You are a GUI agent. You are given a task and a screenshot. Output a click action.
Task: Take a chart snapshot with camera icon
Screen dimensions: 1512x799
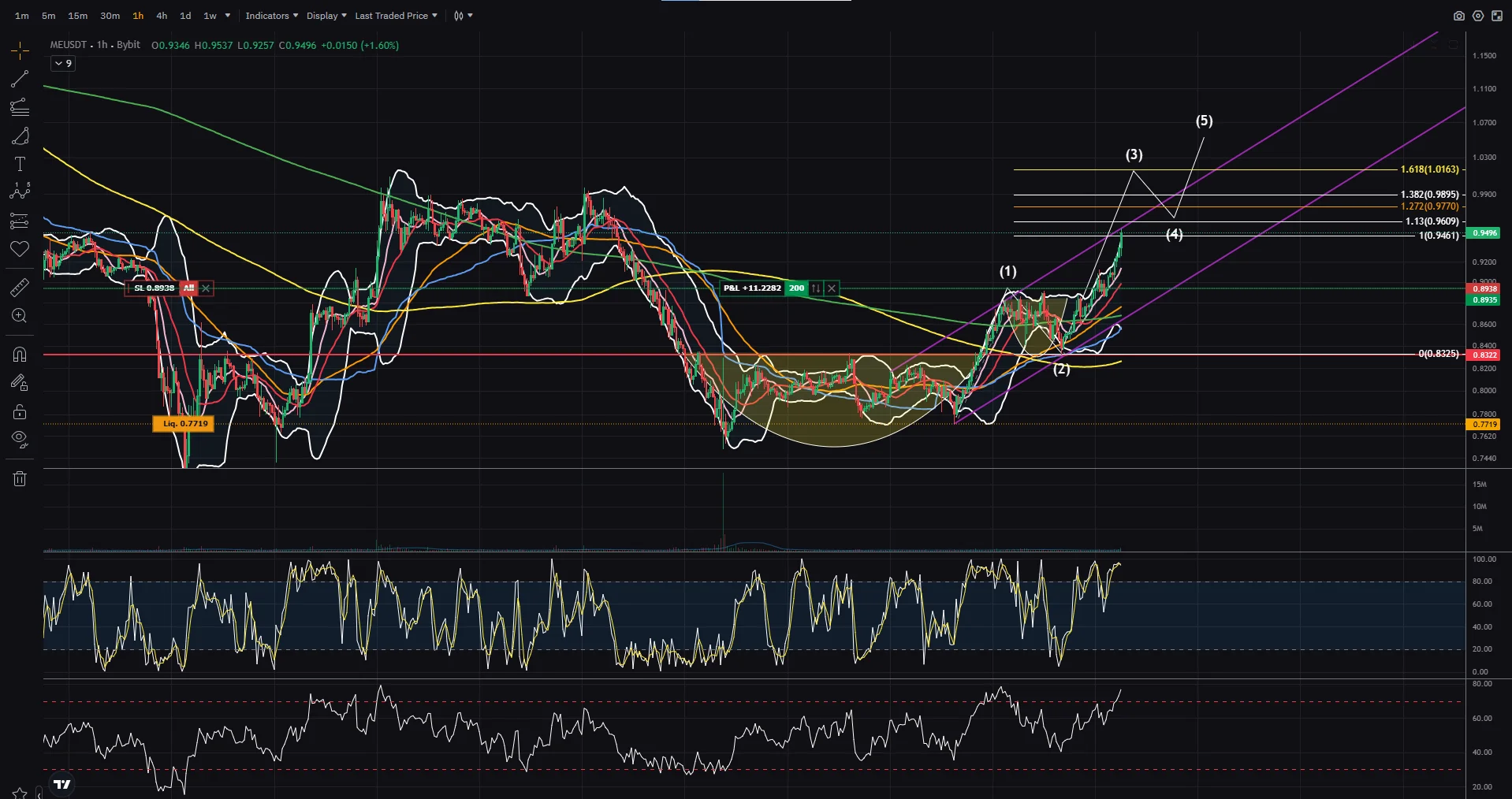(x=1458, y=16)
